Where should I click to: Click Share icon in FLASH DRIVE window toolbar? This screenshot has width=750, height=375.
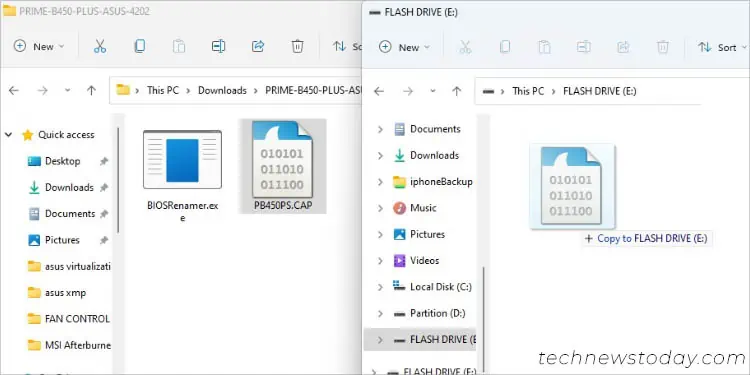(623, 47)
